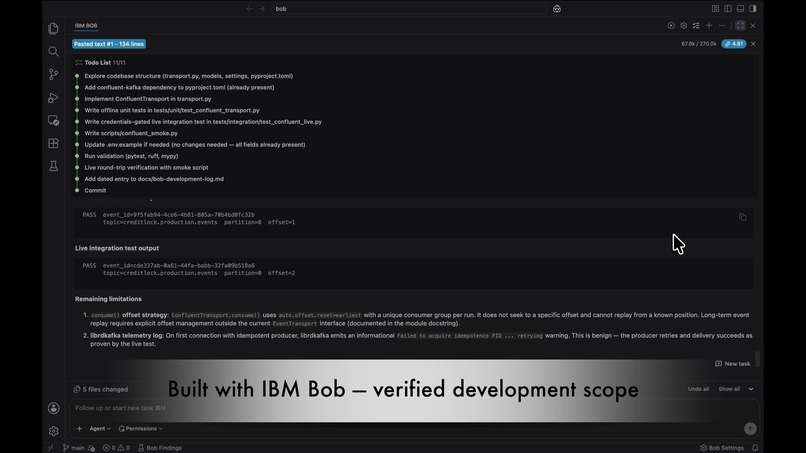Open the Pasted text #1 - 134 lines chip
This screenshot has width=806, height=453.
(109, 44)
